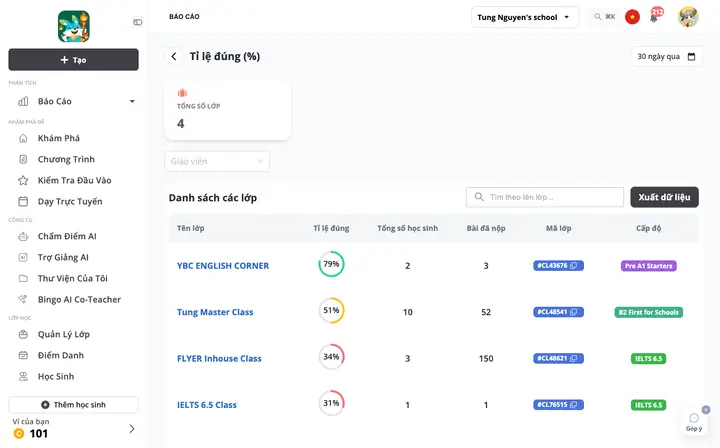Open the YBC ENGLISH CORNER class link
Image resolution: width=720 pixels, height=448 pixels.
point(223,266)
